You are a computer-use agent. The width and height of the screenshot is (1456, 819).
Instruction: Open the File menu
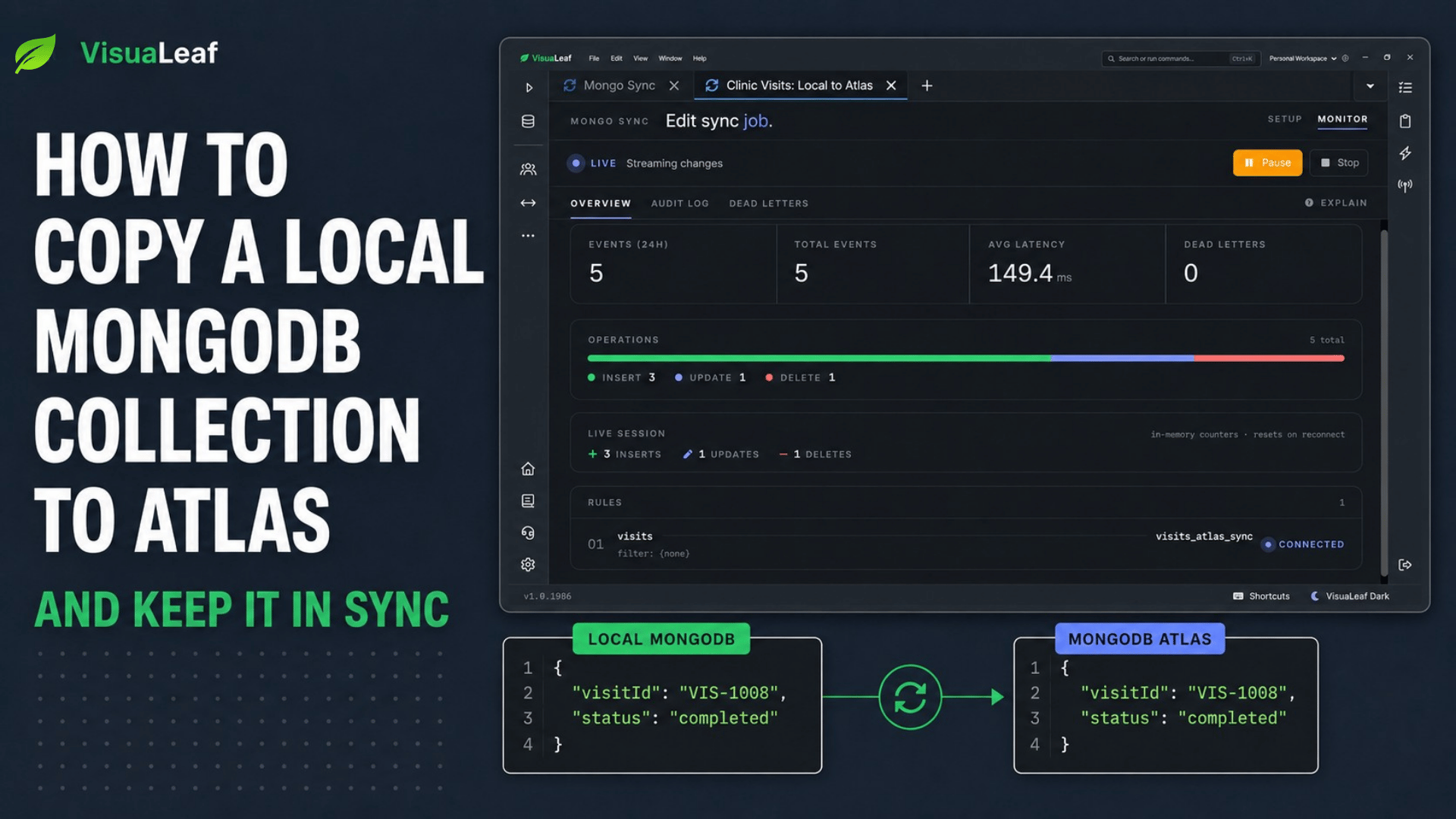coord(594,58)
